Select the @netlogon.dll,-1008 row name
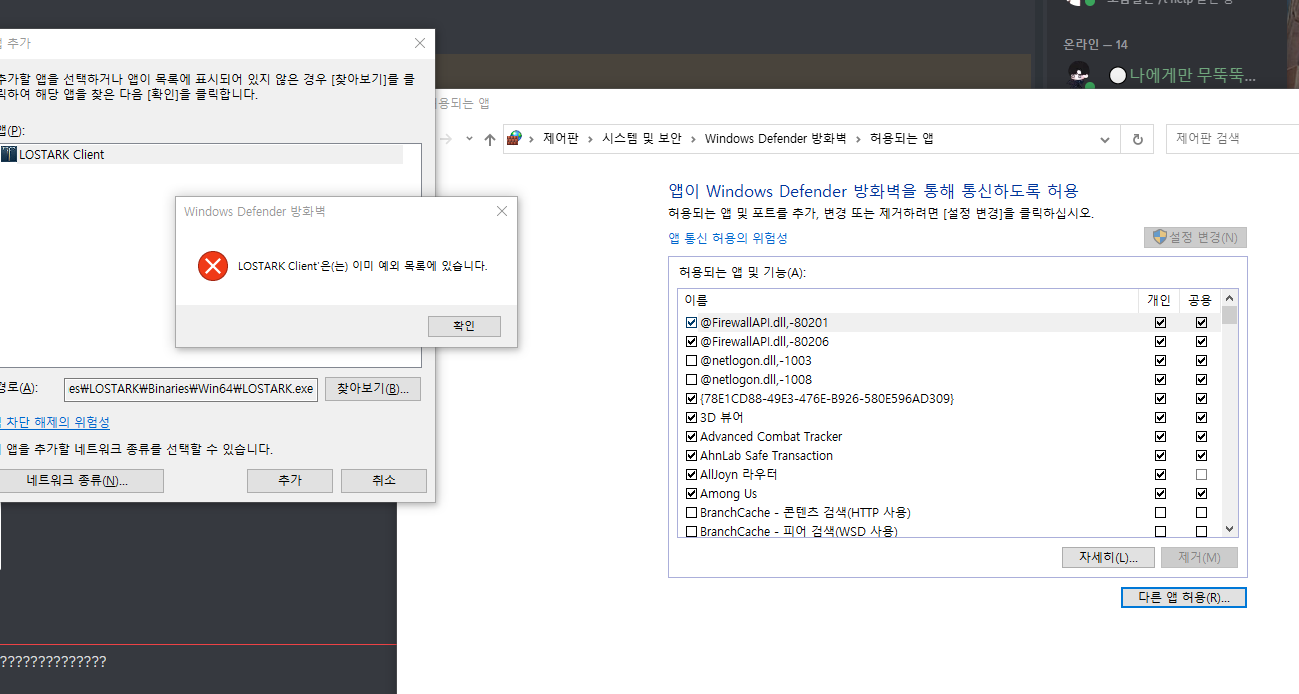This screenshot has height=694, width=1299. tap(756, 380)
